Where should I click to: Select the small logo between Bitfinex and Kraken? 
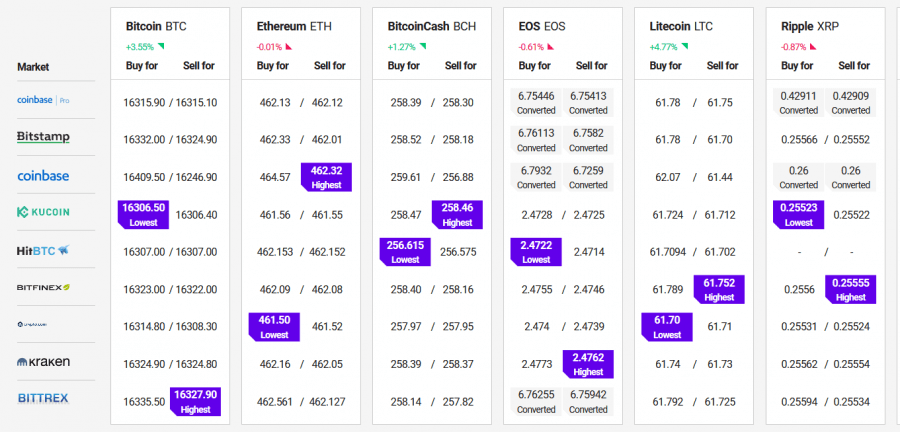(32, 325)
